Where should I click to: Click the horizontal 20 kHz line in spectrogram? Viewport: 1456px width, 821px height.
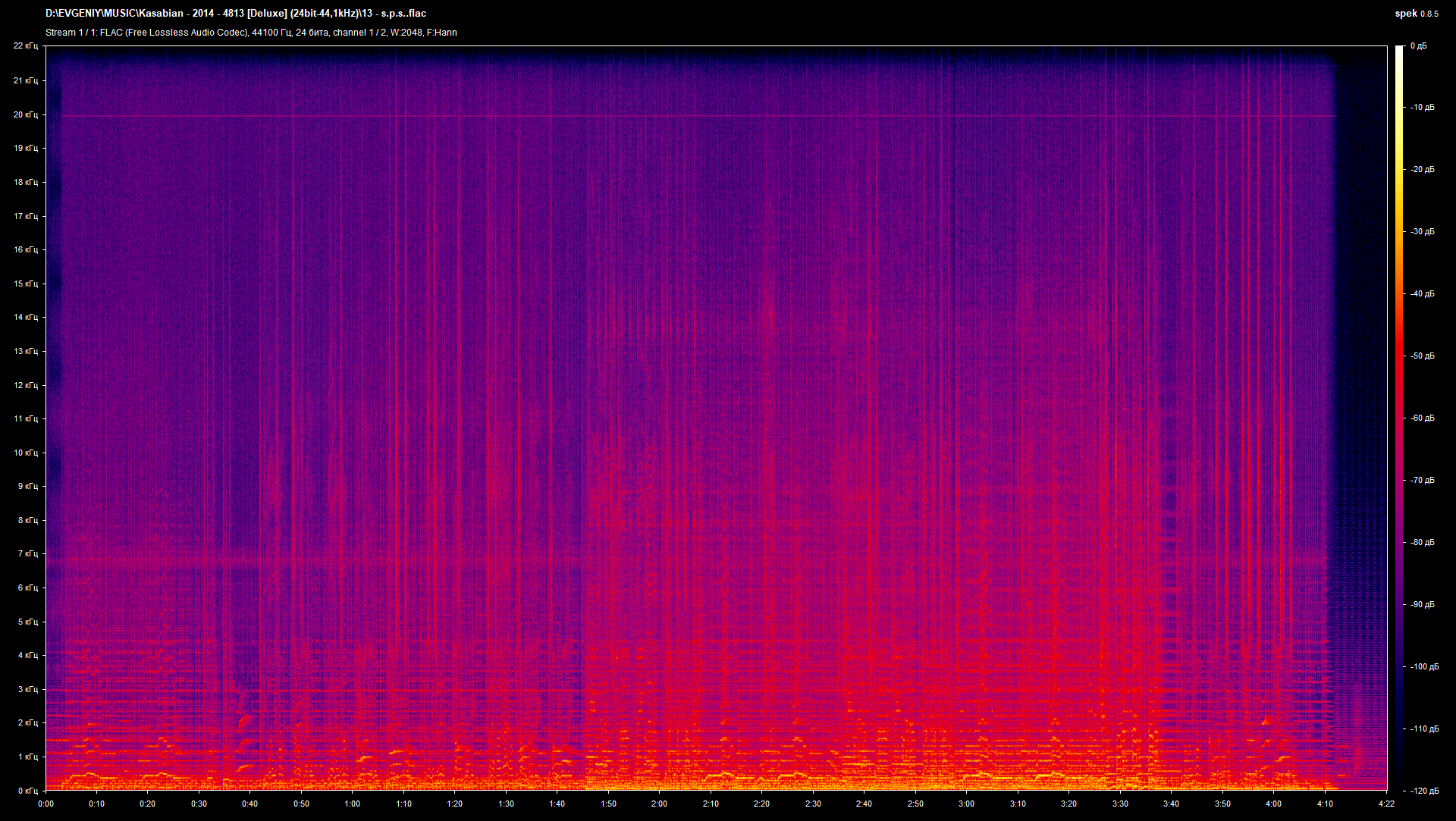[x=682, y=116]
